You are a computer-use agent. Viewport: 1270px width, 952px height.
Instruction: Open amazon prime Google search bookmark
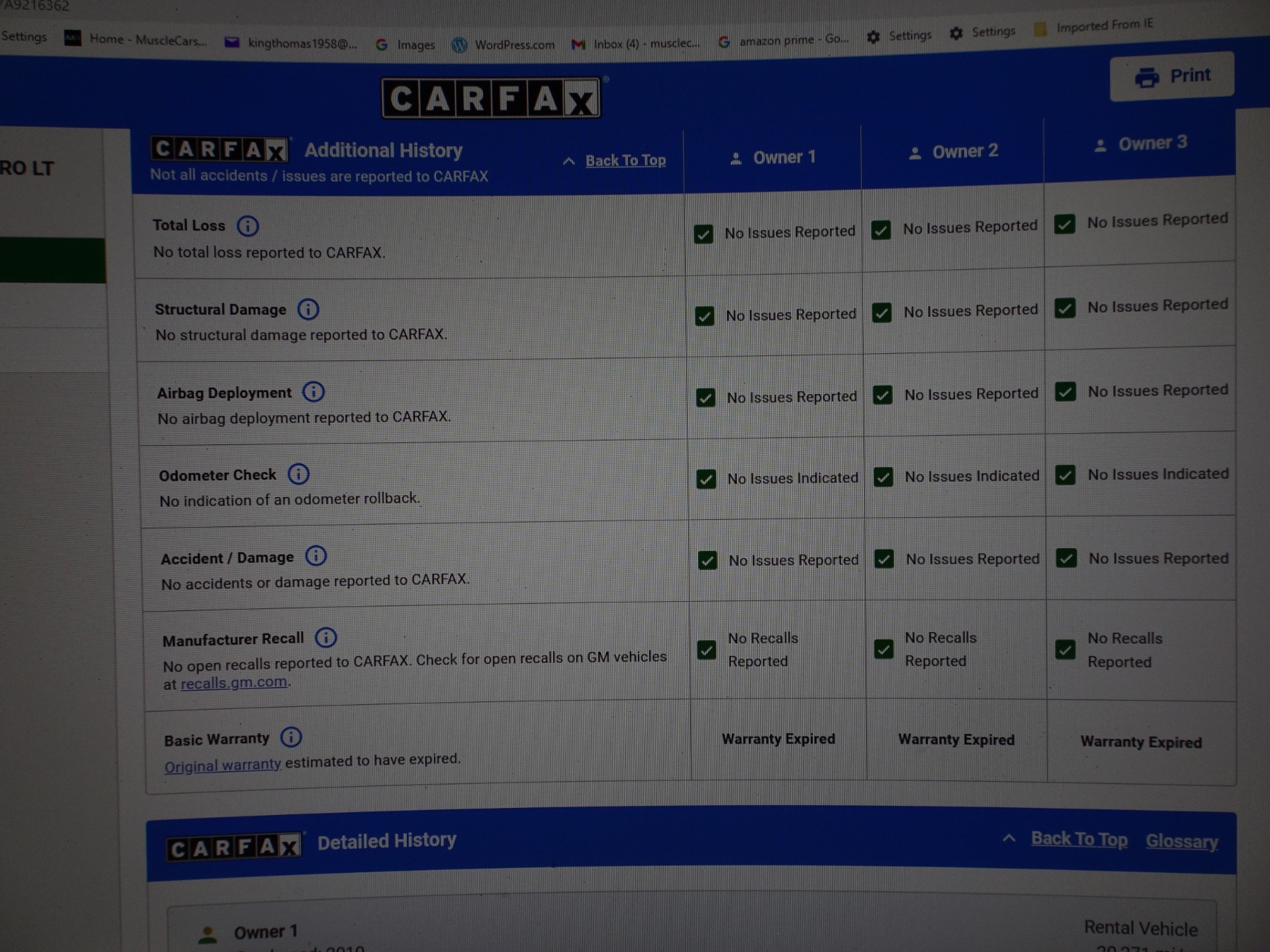[783, 40]
